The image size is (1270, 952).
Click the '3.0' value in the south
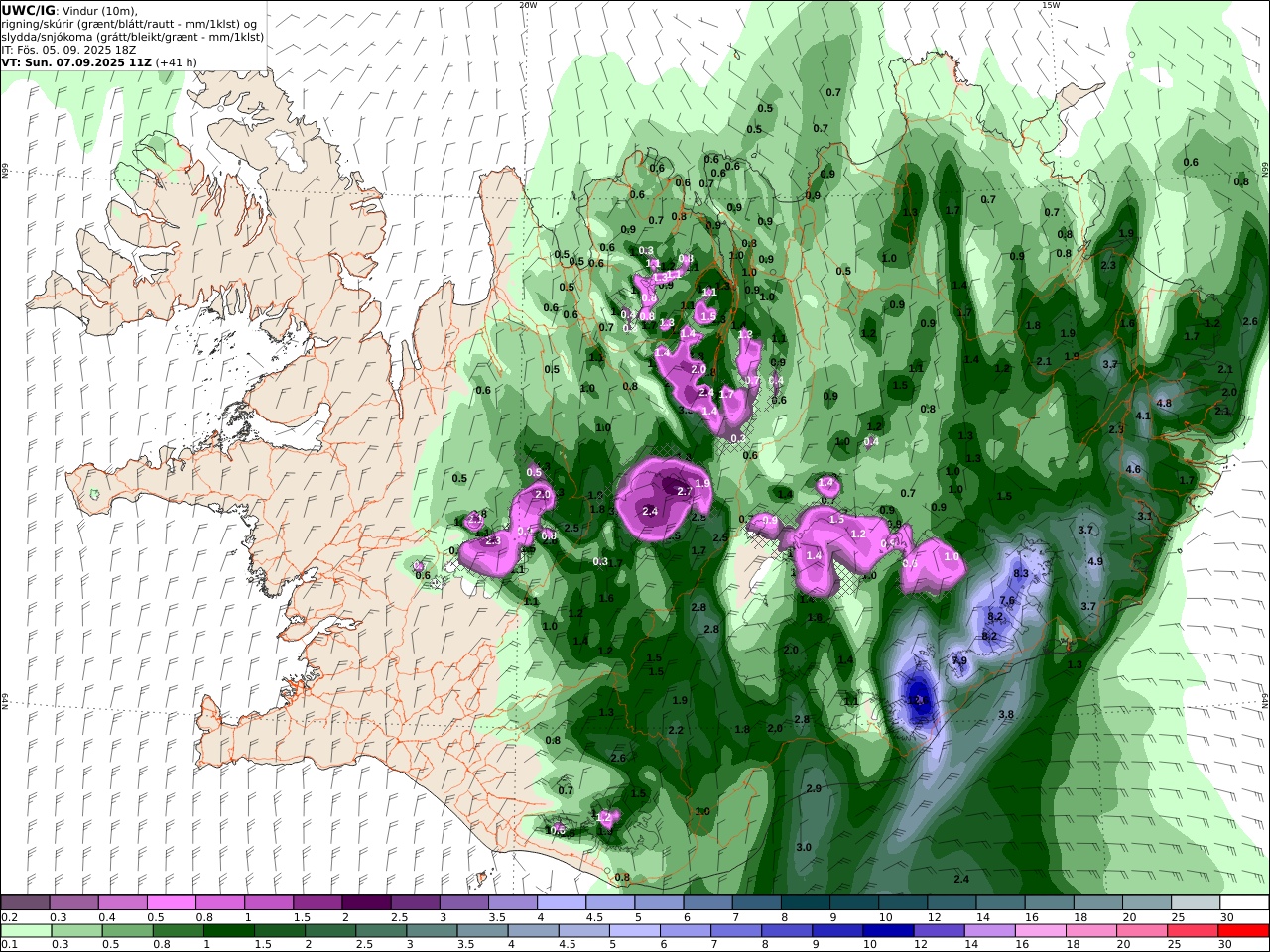804,847
